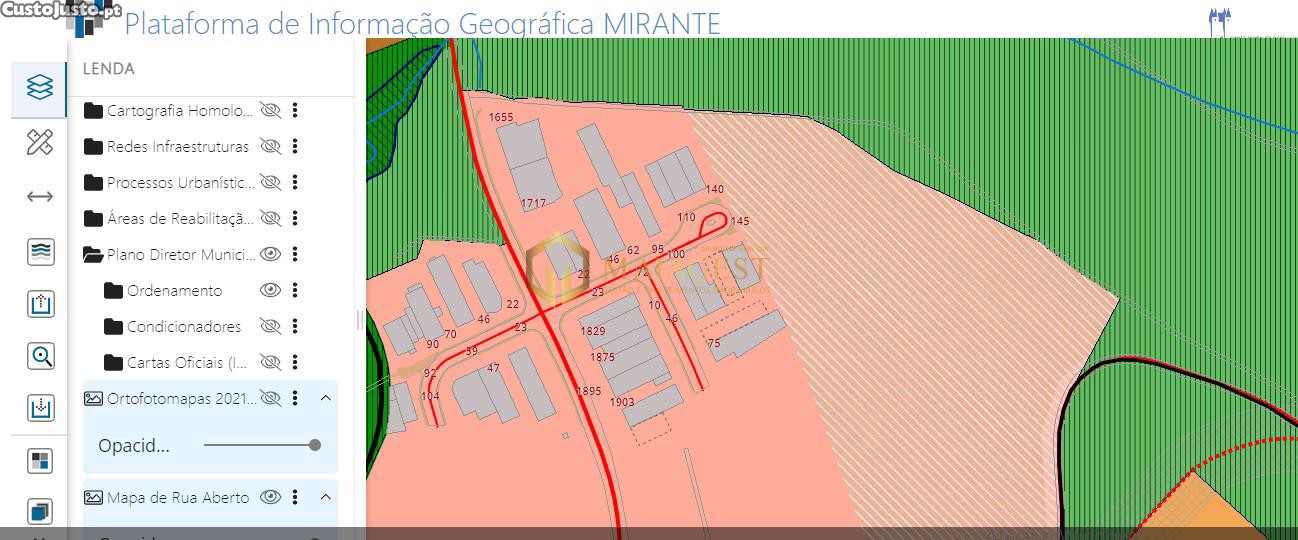Select the Ordenamento label

pyautogui.click(x=175, y=290)
